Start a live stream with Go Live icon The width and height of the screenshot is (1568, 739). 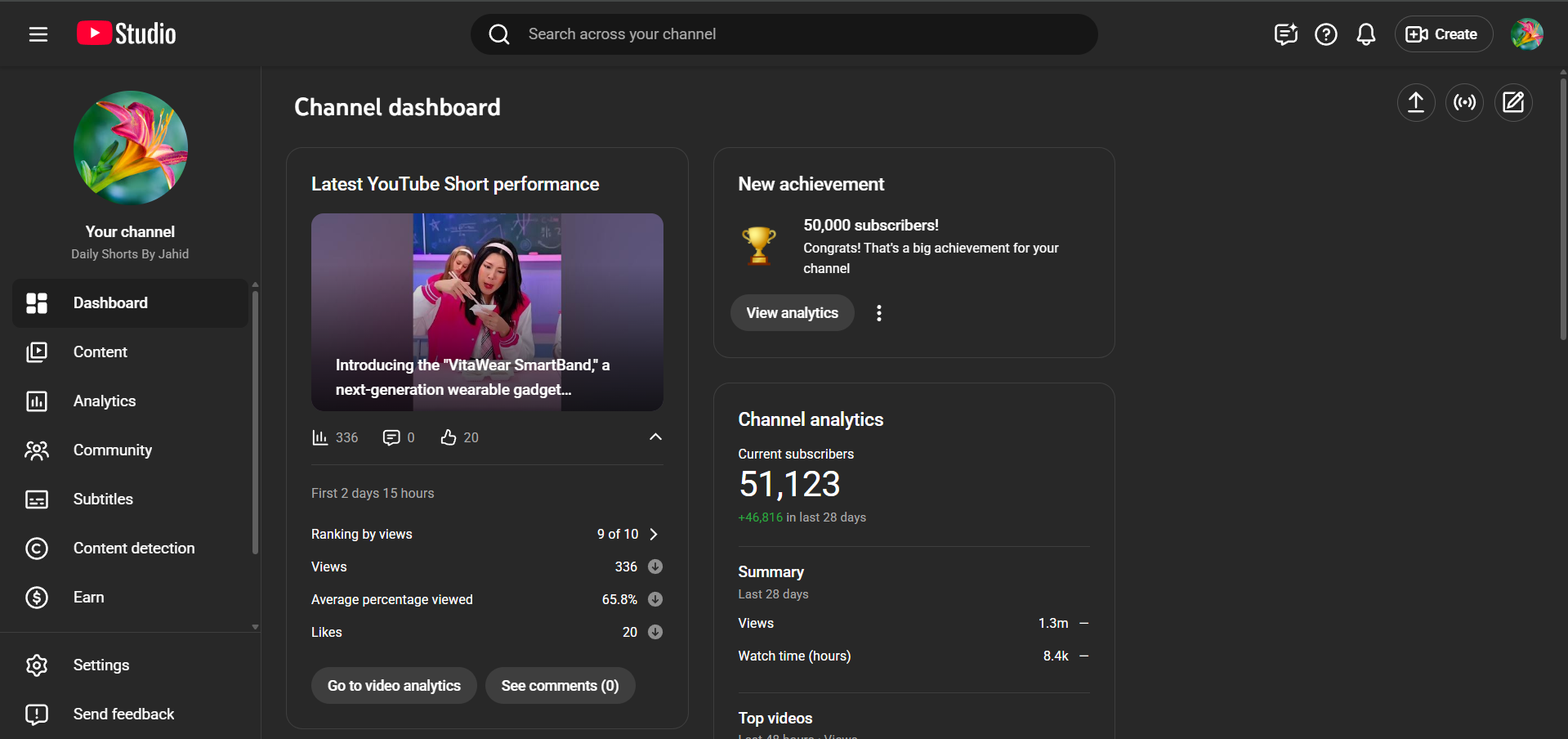click(x=1464, y=103)
